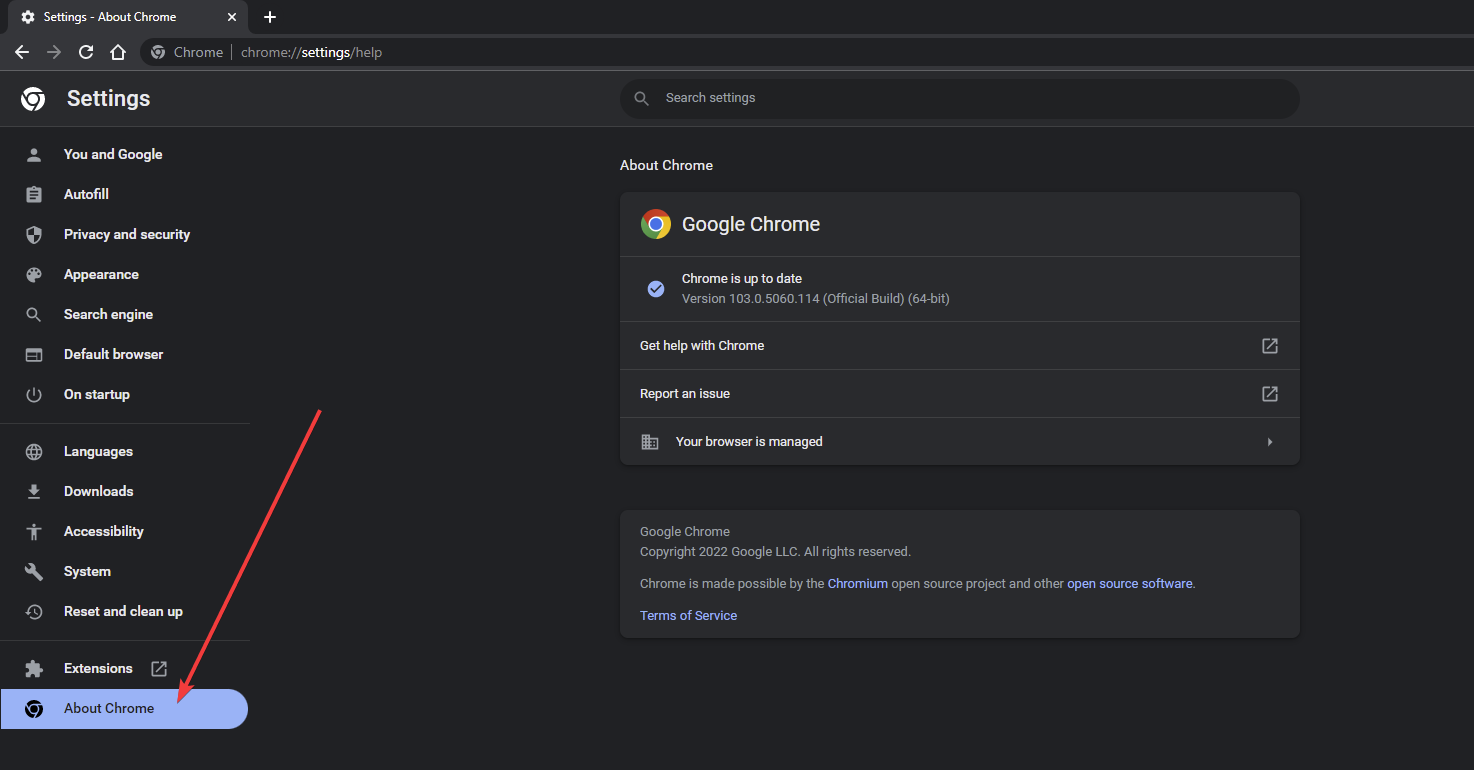Click the browser Forward arrow
Screen dimensions: 1474x770
coord(54,52)
